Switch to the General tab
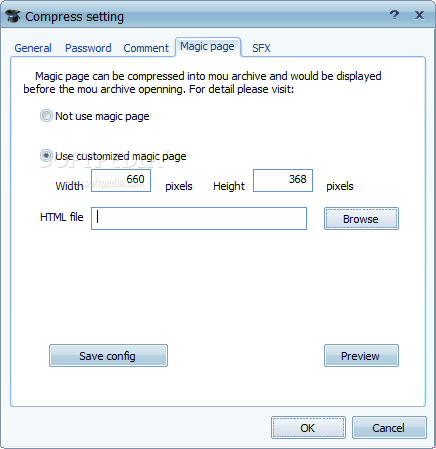This screenshot has height=449, width=436. tap(33, 48)
